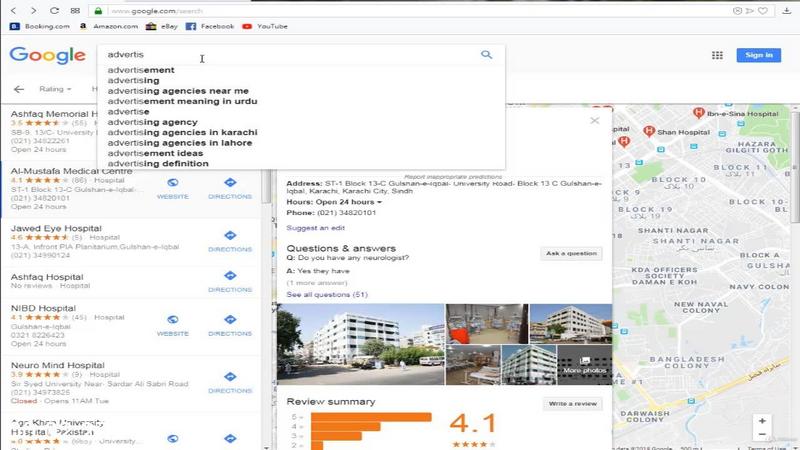This screenshot has height=450, width=800.
Task: Get directions to NIBD Hospital
Action: click(x=230, y=326)
